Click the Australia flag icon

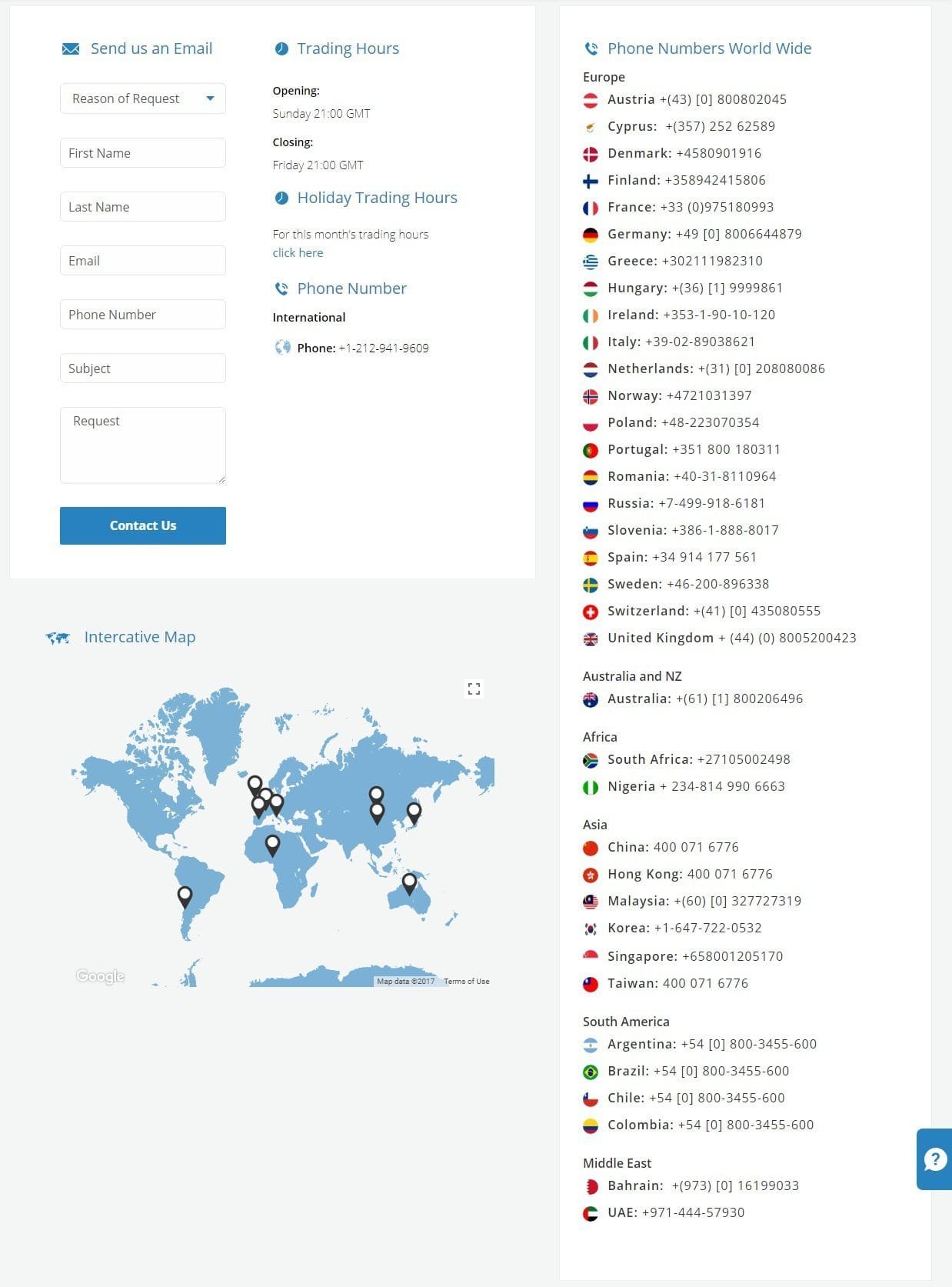click(591, 699)
